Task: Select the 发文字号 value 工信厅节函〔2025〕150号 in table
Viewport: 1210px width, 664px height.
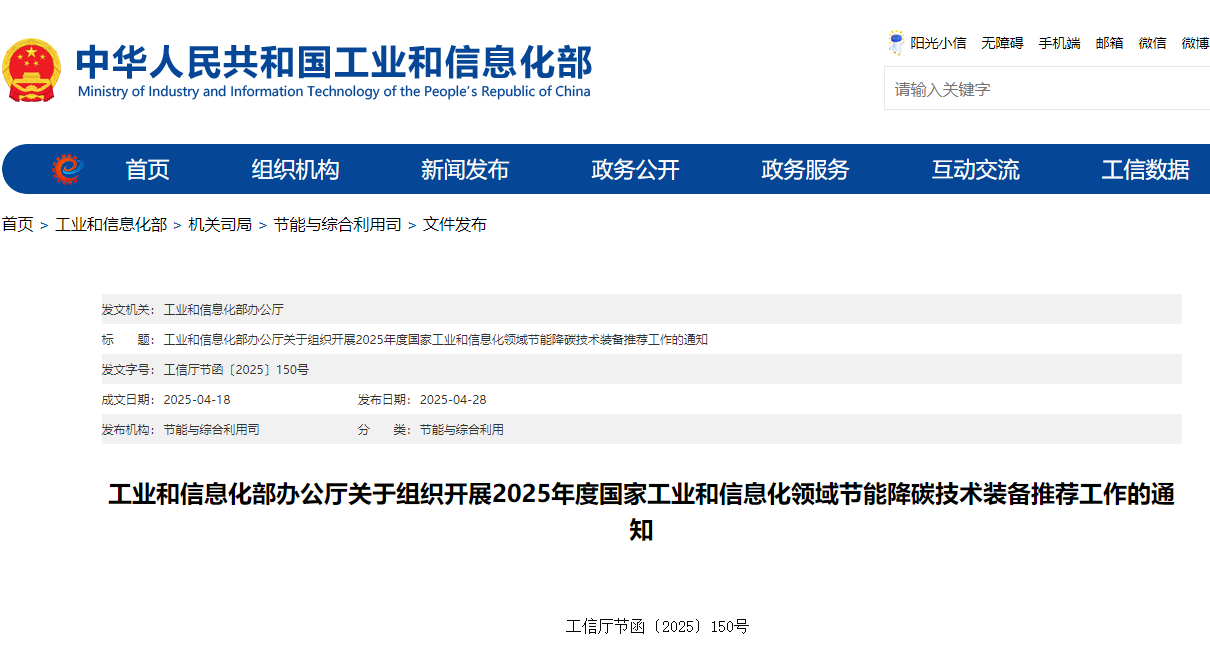Action: pyautogui.click(x=236, y=370)
